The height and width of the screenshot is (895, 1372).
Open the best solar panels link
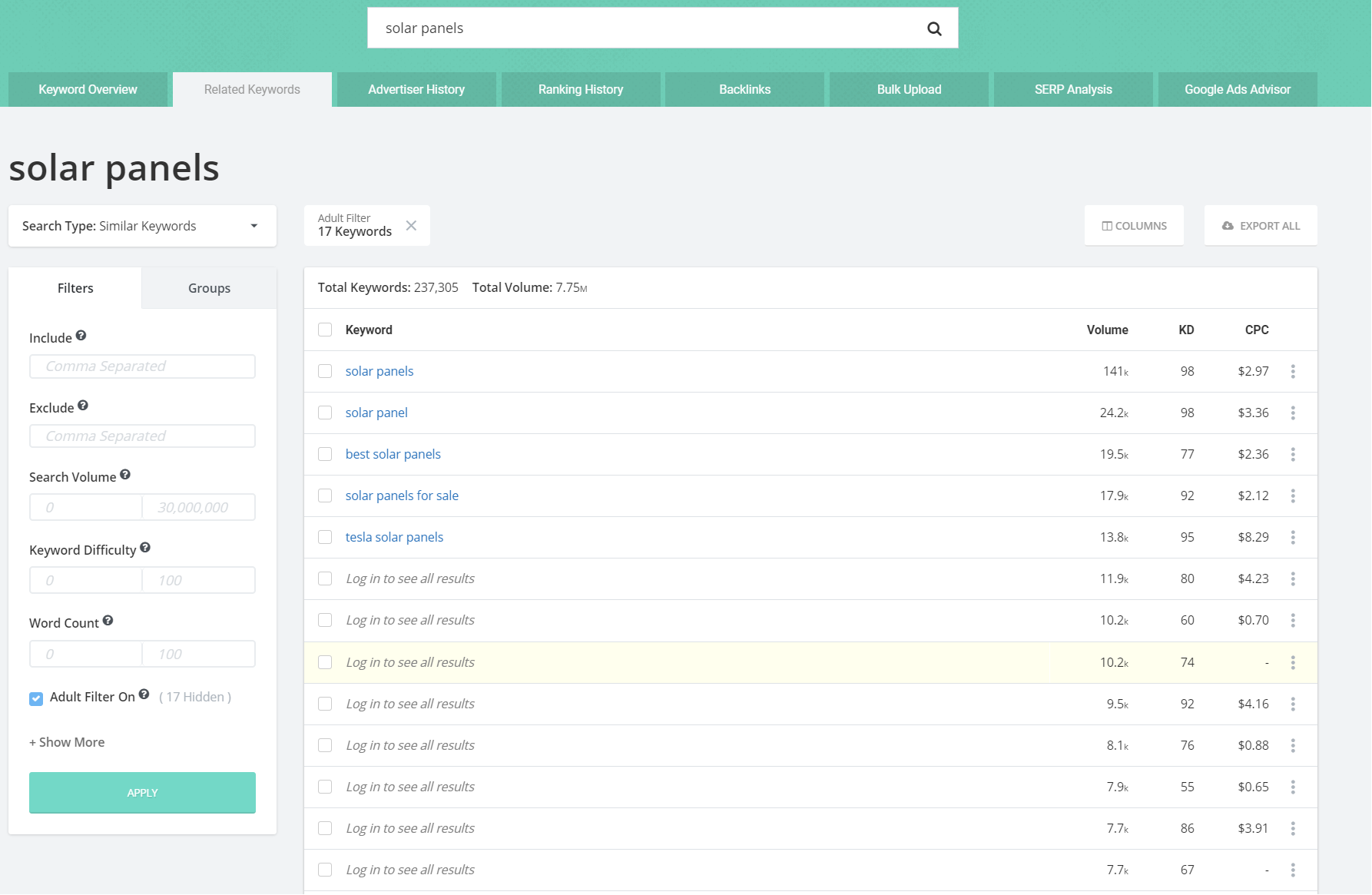[x=393, y=454]
